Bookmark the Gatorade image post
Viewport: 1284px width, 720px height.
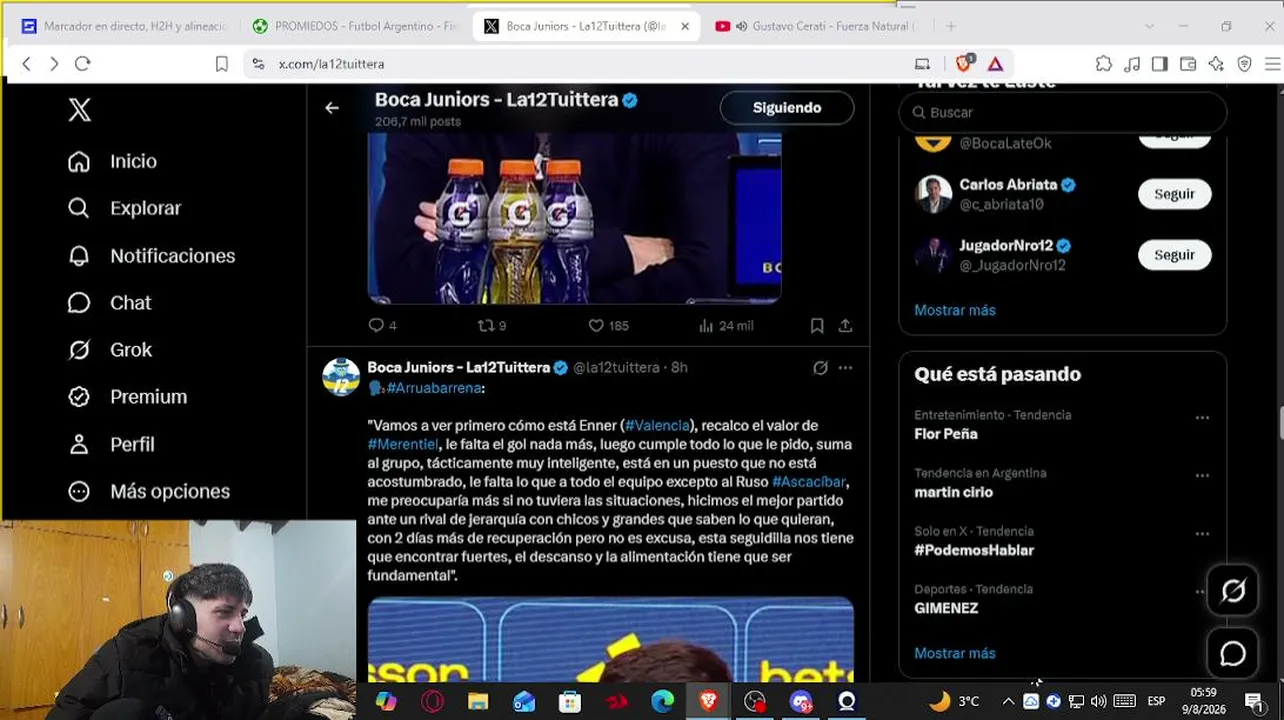point(817,325)
